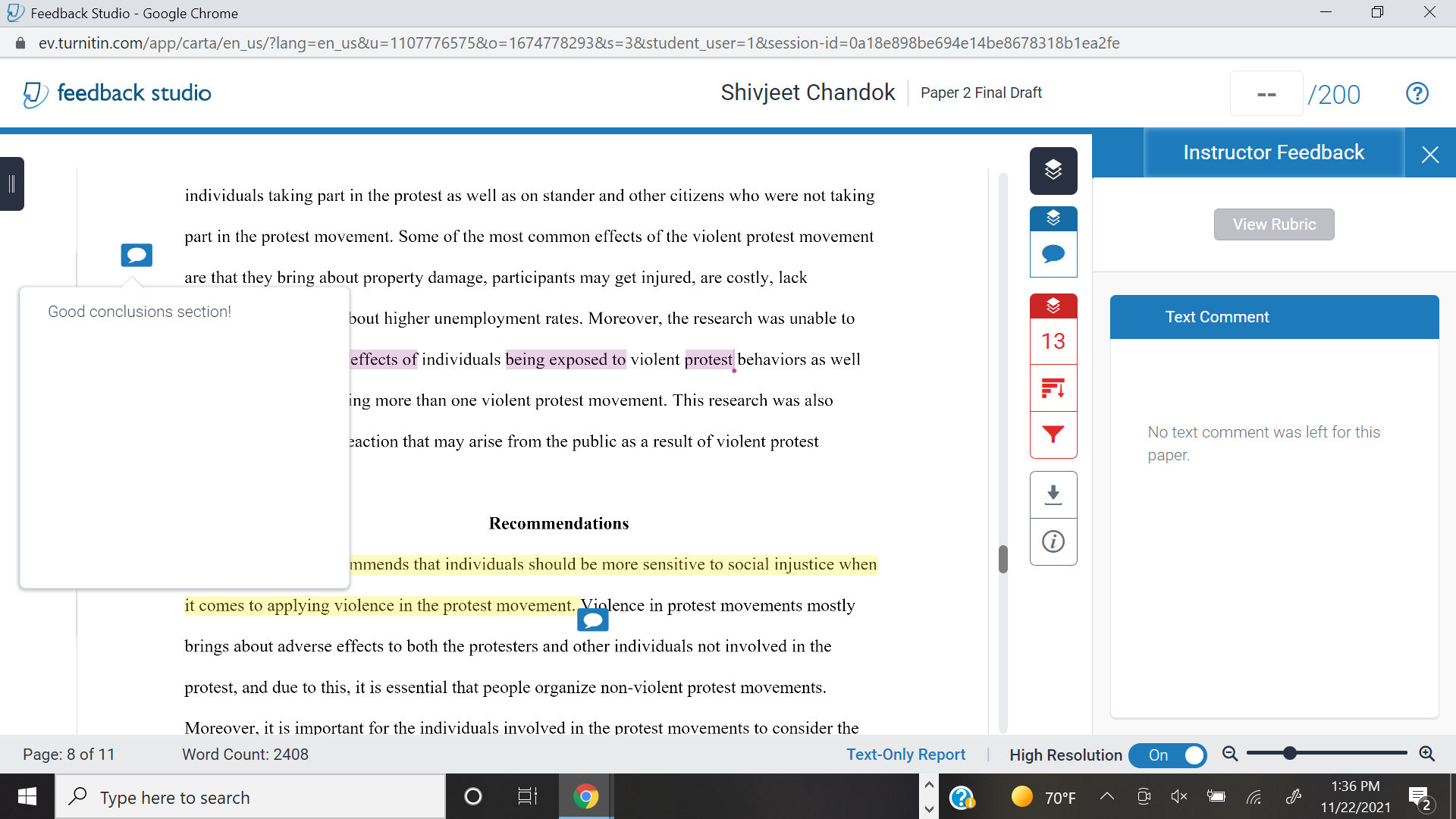
Task: Click the grade score field
Action: [1266, 94]
